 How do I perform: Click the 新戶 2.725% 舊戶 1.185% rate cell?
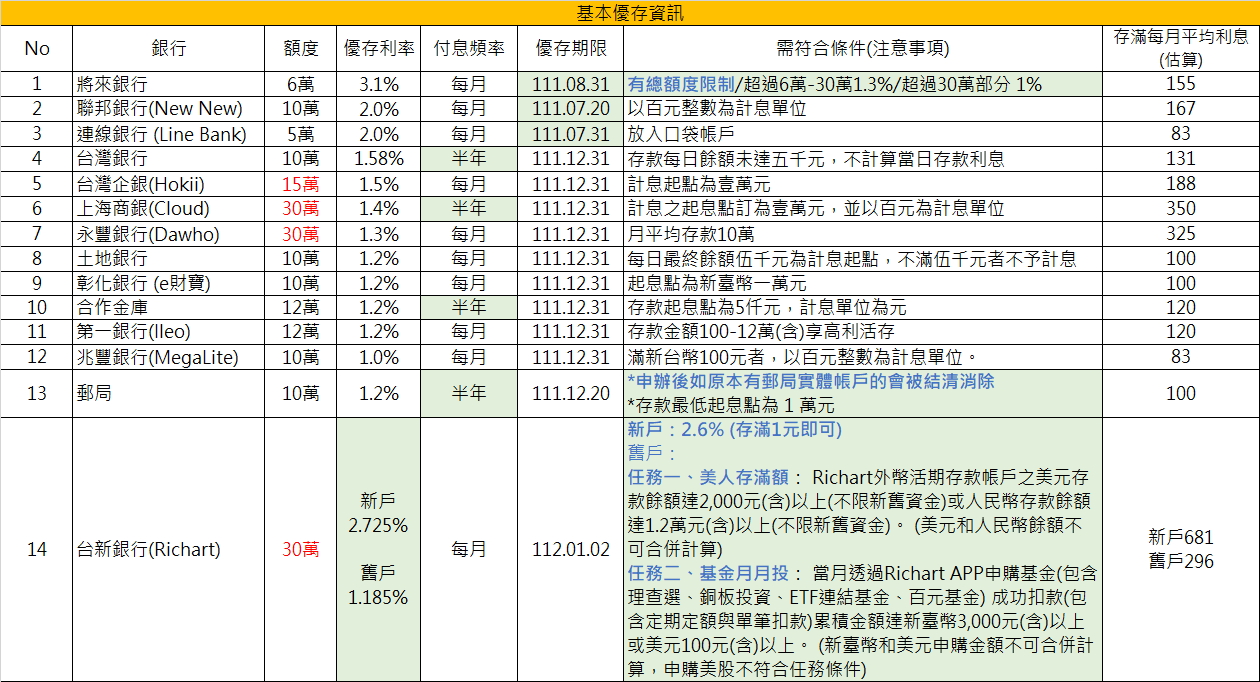(x=379, y=550)
